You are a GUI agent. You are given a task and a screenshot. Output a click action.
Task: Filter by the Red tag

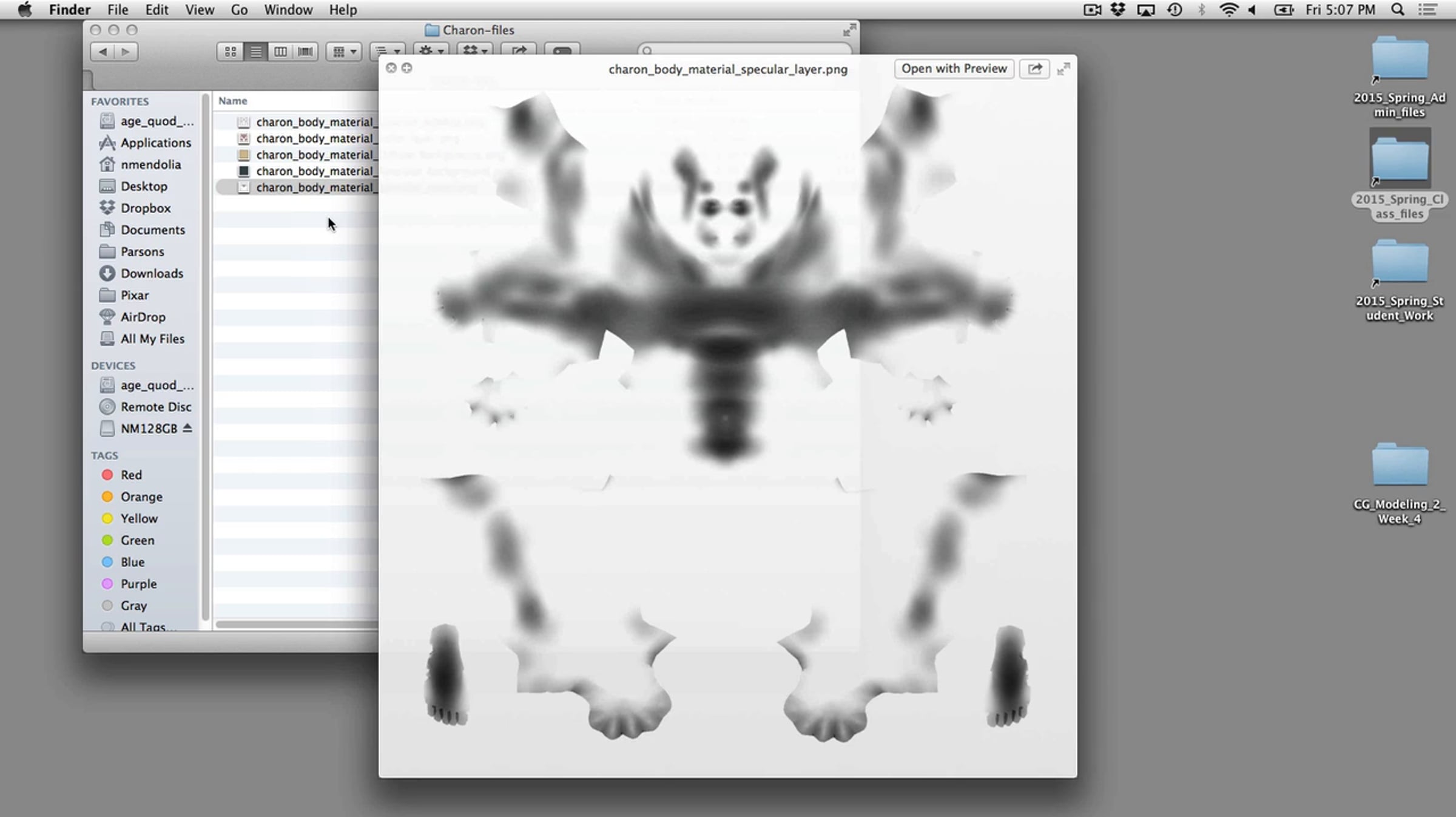[x=130, y=475]
